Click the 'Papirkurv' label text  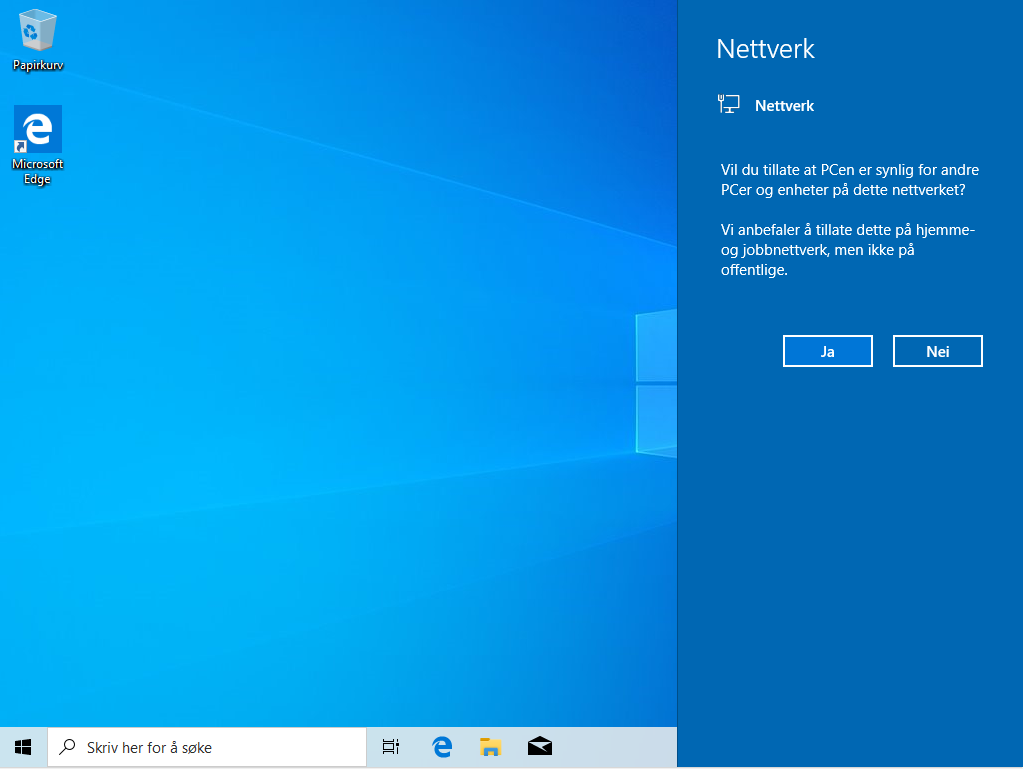point(38,65)
